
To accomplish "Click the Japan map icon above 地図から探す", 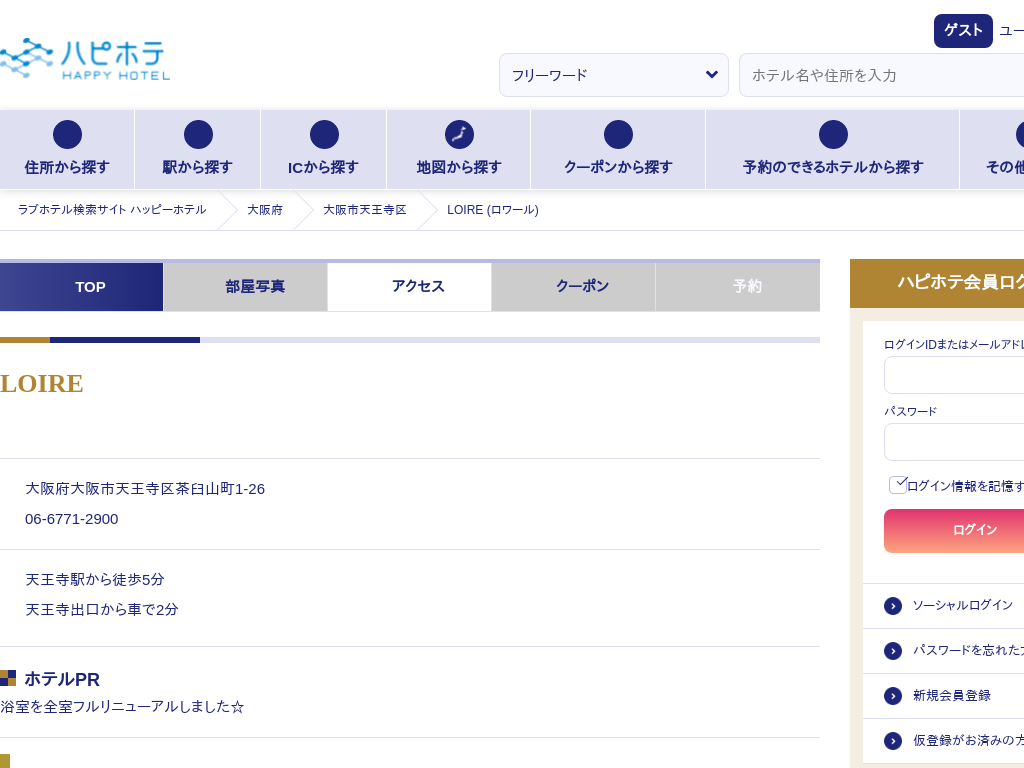I will (x=459, y=135).
